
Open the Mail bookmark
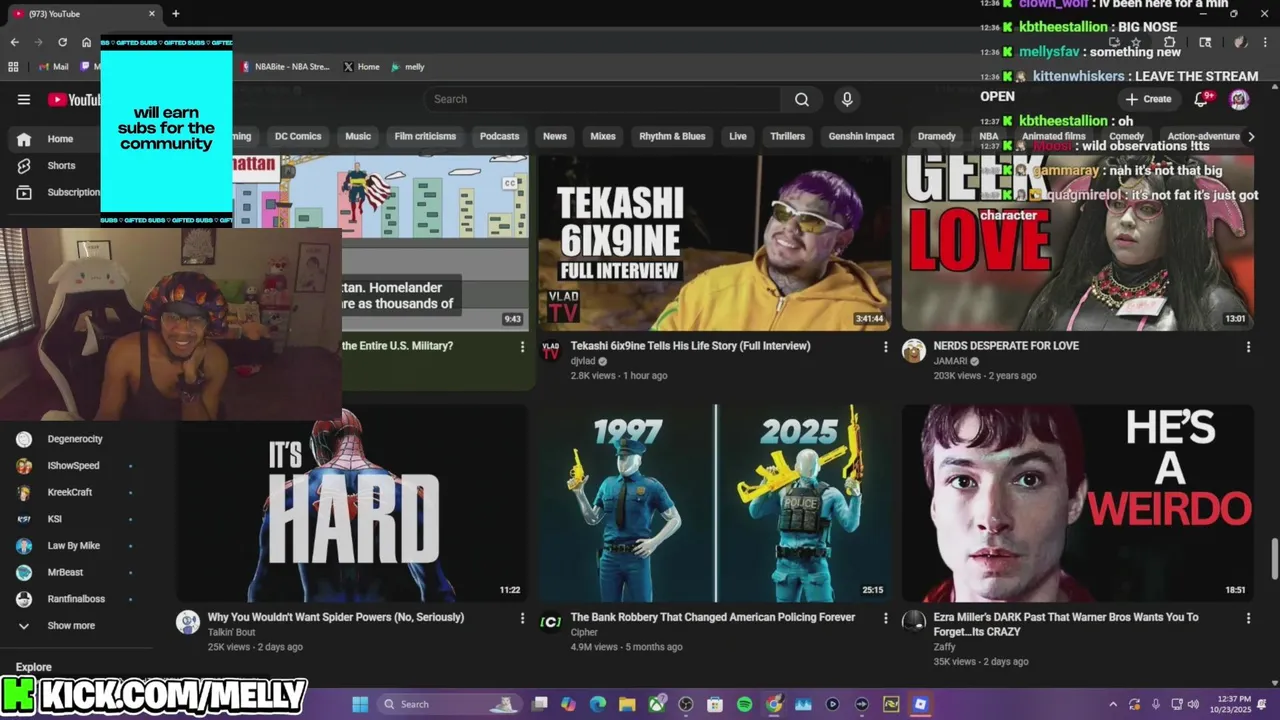click(x=54, y=67)
